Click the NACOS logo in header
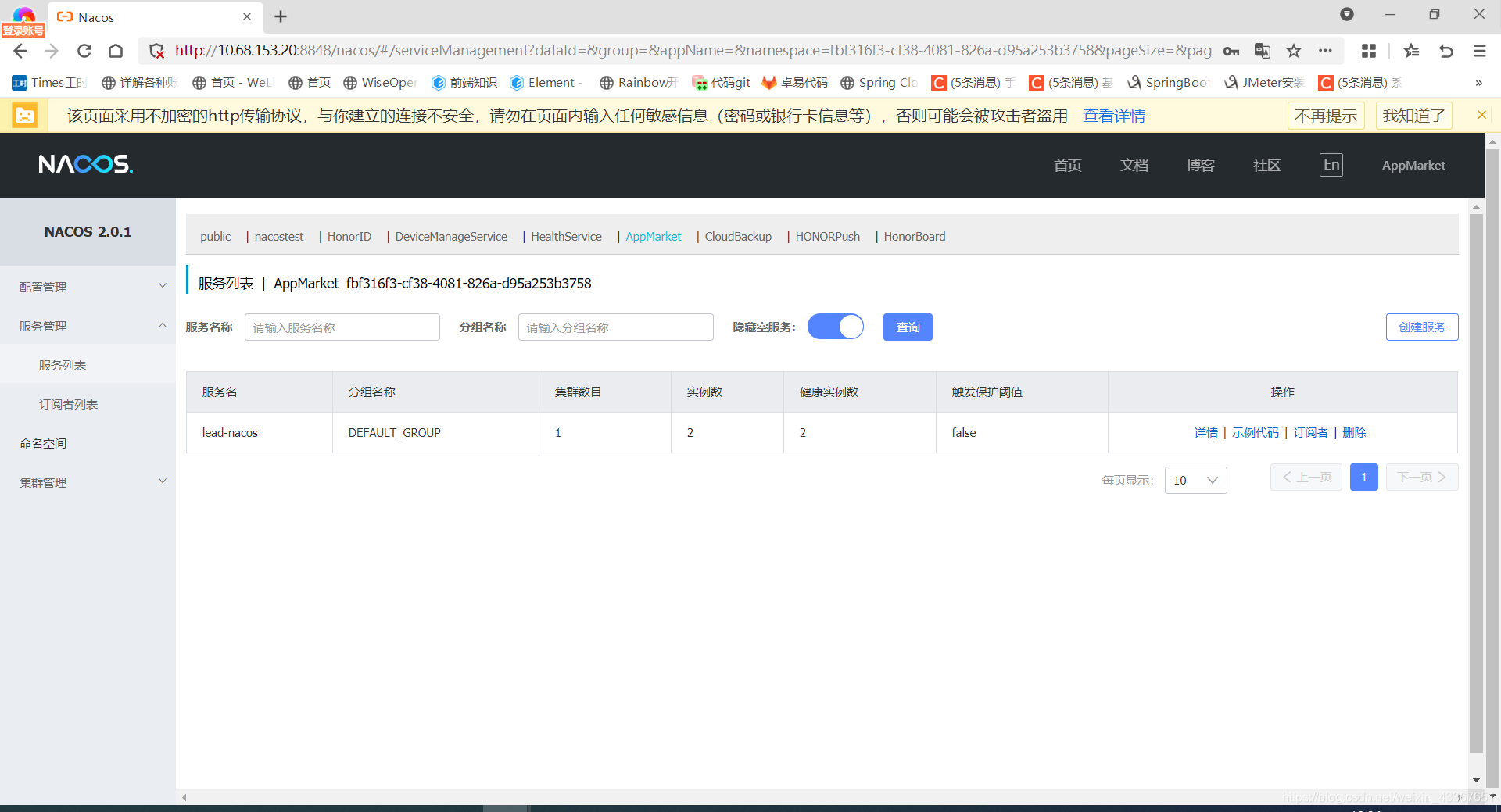This screenshot has height=812, width=1501. coord(85,164)
